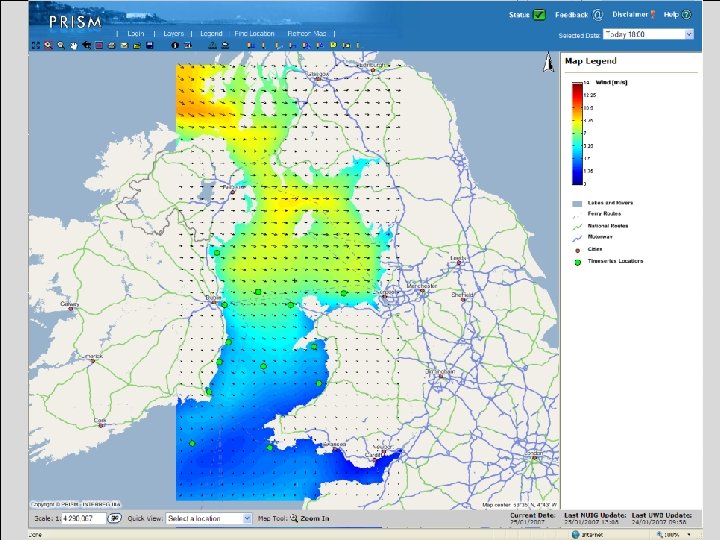720x540 pixels.
Task: Click the Help link text
Action: pos(671,14)
